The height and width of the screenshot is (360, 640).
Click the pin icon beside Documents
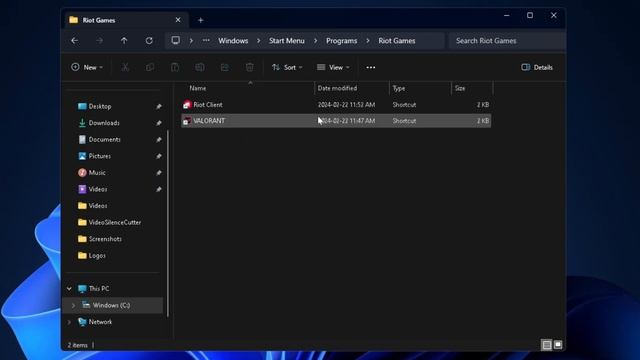159,140
